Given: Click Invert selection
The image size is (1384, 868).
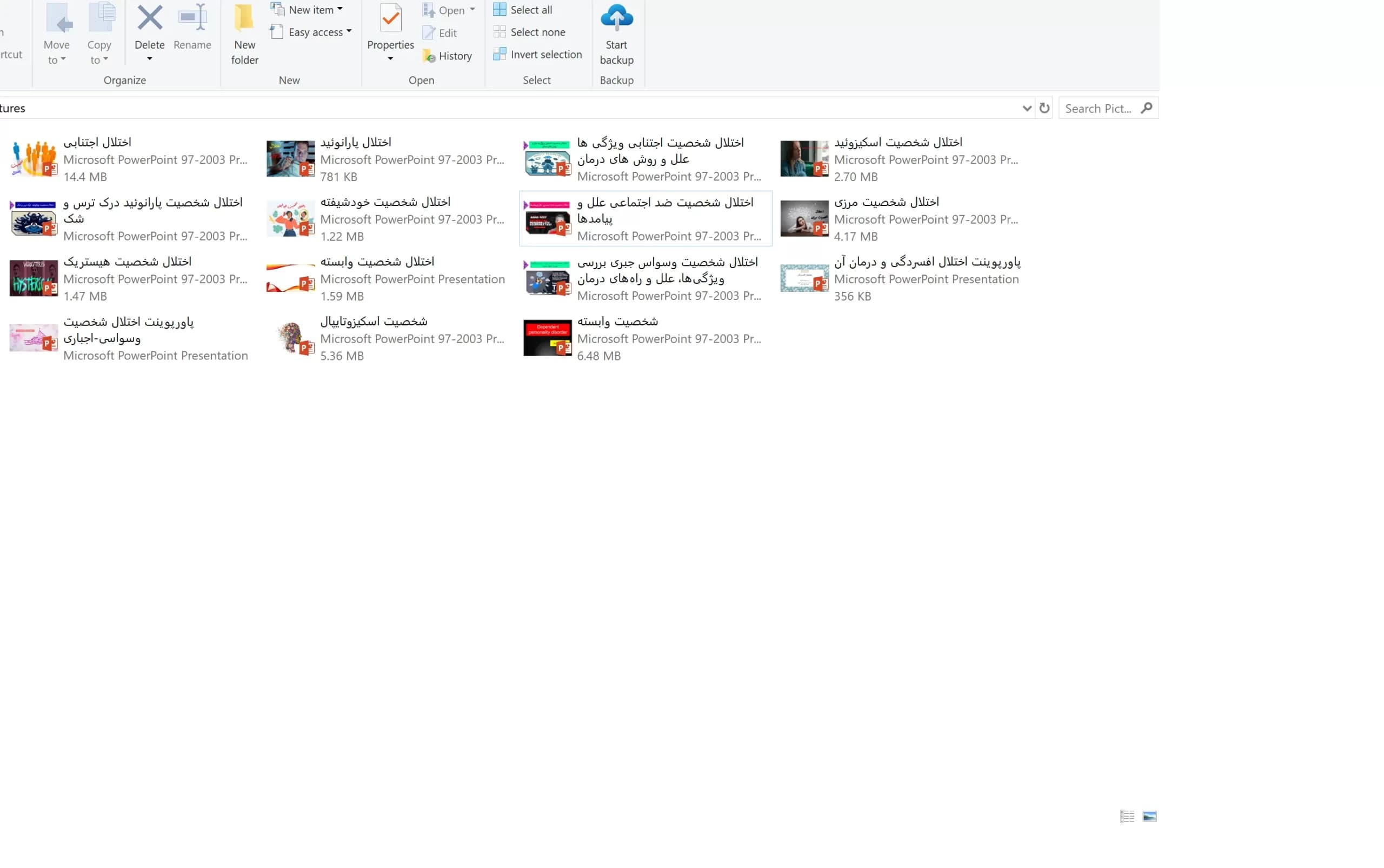Looking at the screenshot, I should [537, 55].
